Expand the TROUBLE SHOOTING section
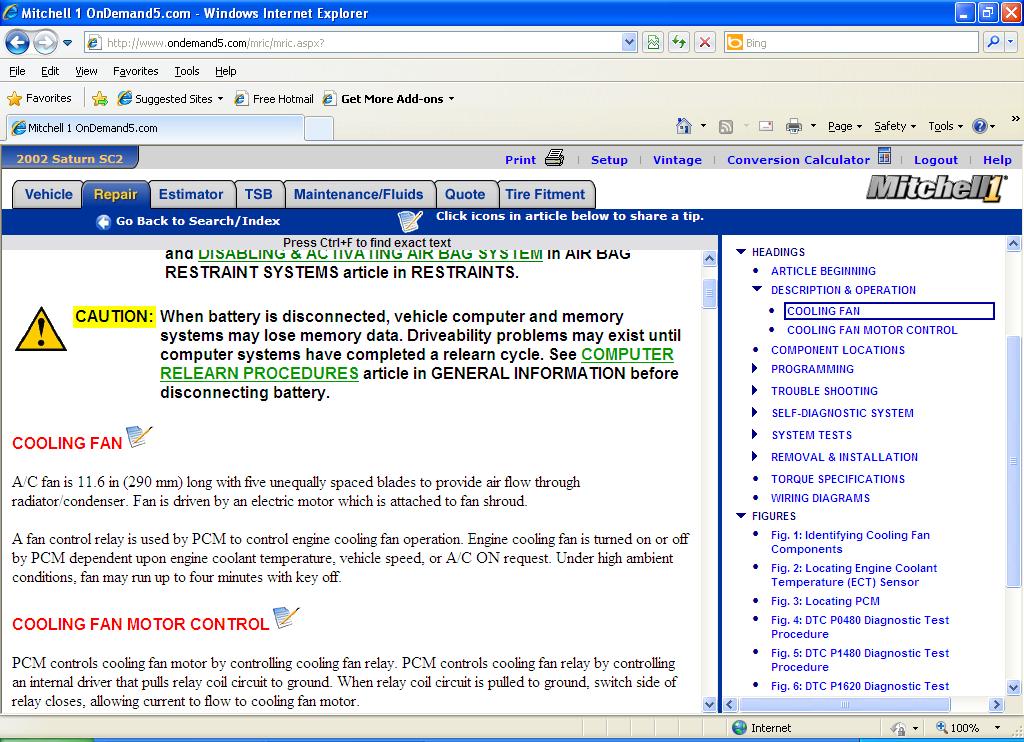The width and height of the screenshot is (1024, 742). click(755, 391)
